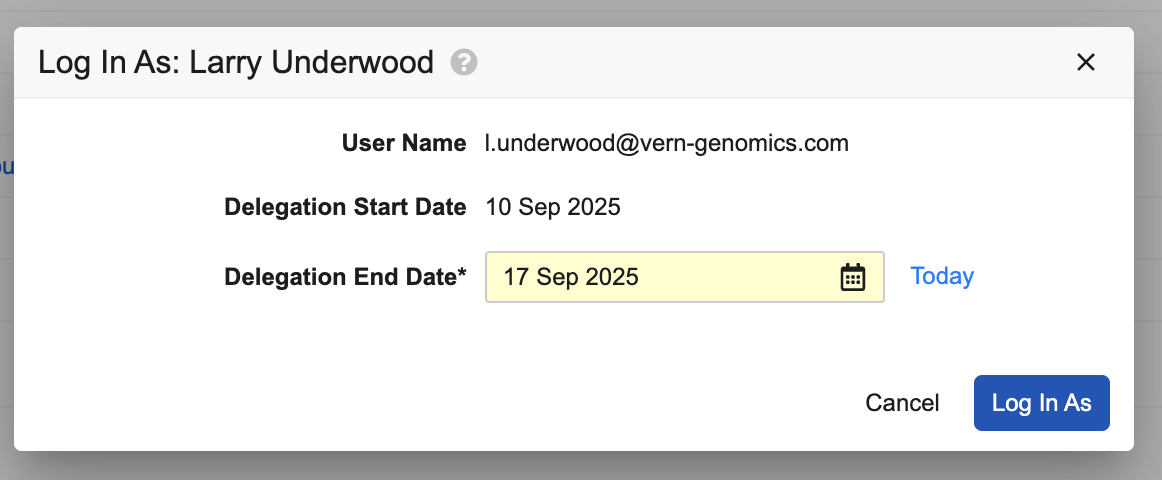Click the 10 Sep 2025 start date
The height and width of the screenshot is (480, 1162).
pyautogui.click(x=553, y=207)
